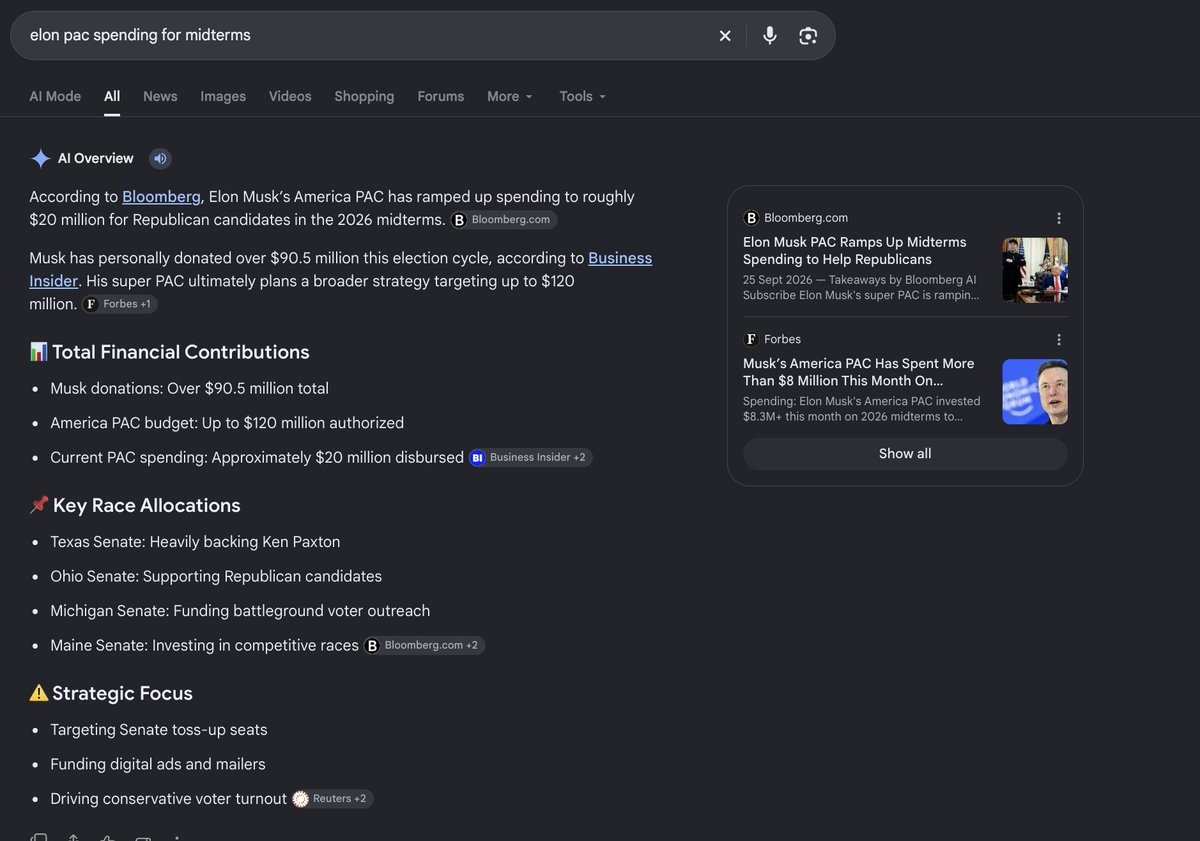Click 'Texas Senate: Heavily backing Ken Paxton' line

pos(195,542)
